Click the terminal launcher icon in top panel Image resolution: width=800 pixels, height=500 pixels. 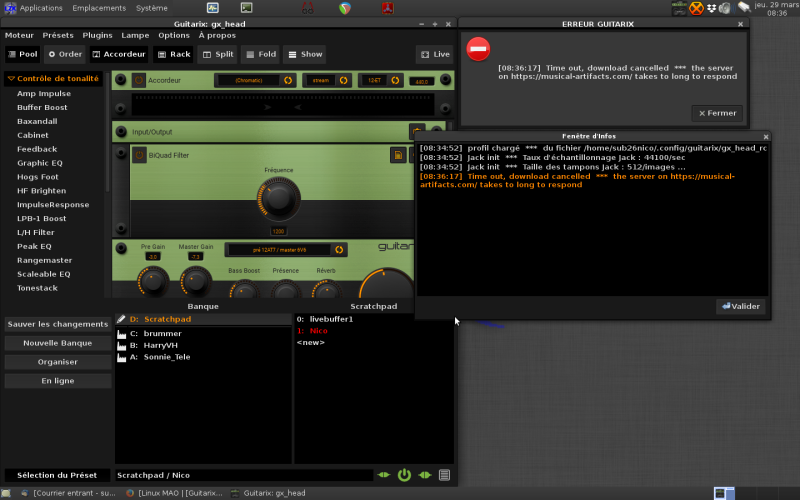246,8
